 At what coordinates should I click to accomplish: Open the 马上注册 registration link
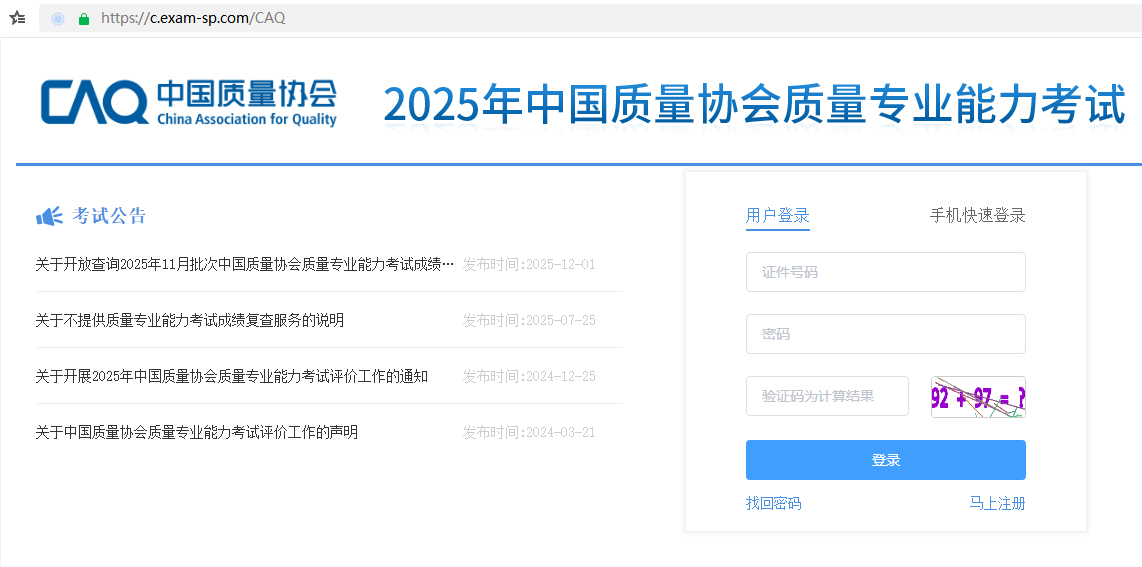pos(997,503)
